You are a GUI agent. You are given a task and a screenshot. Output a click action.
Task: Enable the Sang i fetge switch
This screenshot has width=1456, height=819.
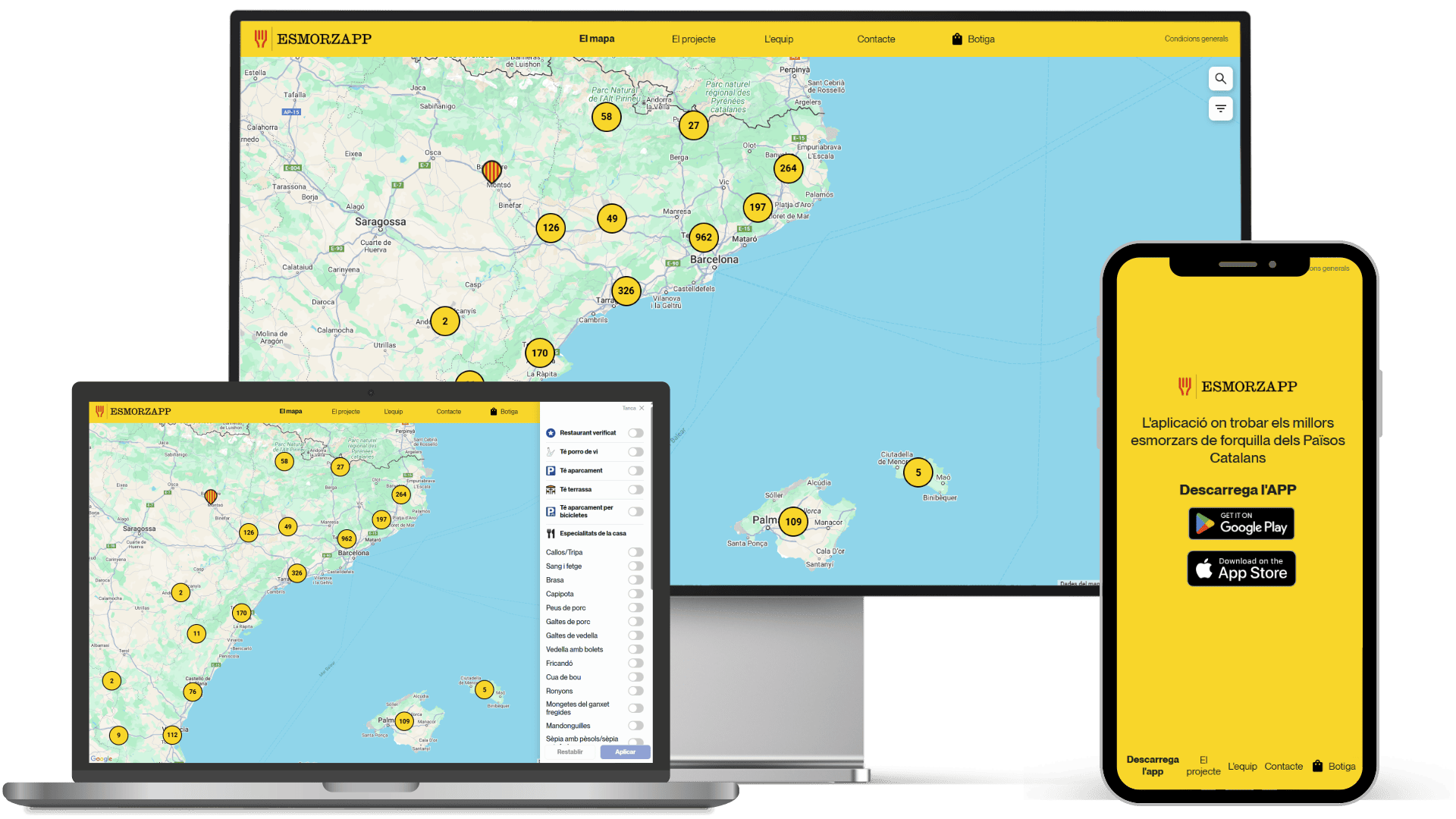point(635,566)
